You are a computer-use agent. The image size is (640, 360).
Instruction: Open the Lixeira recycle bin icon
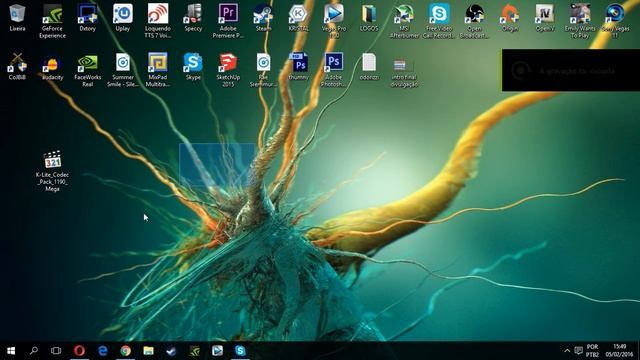coord(17,18)
